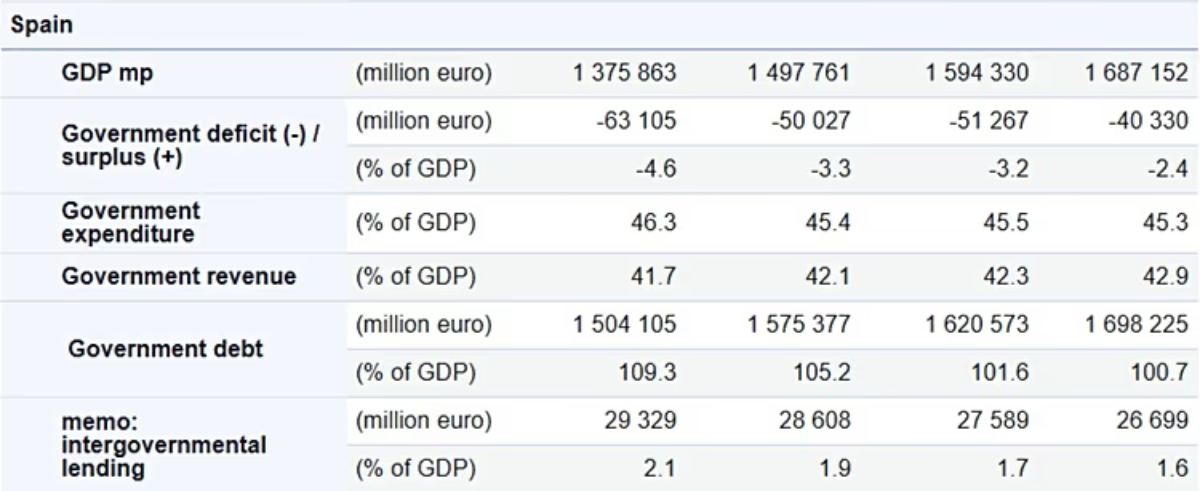Click the debt value 1 504 105
Screen dimensions: 1200x491
[625, 325]
